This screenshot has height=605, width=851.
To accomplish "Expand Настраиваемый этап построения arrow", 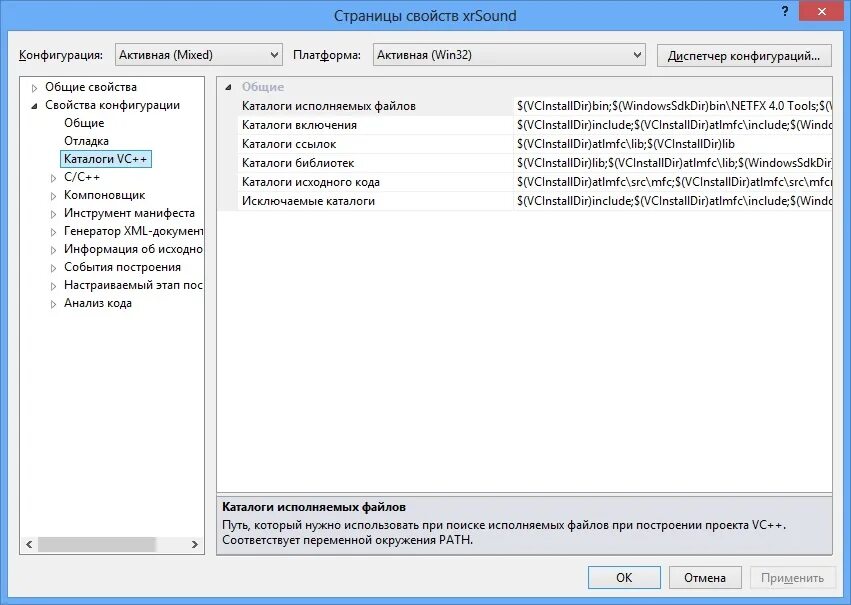I will point(53,286).
